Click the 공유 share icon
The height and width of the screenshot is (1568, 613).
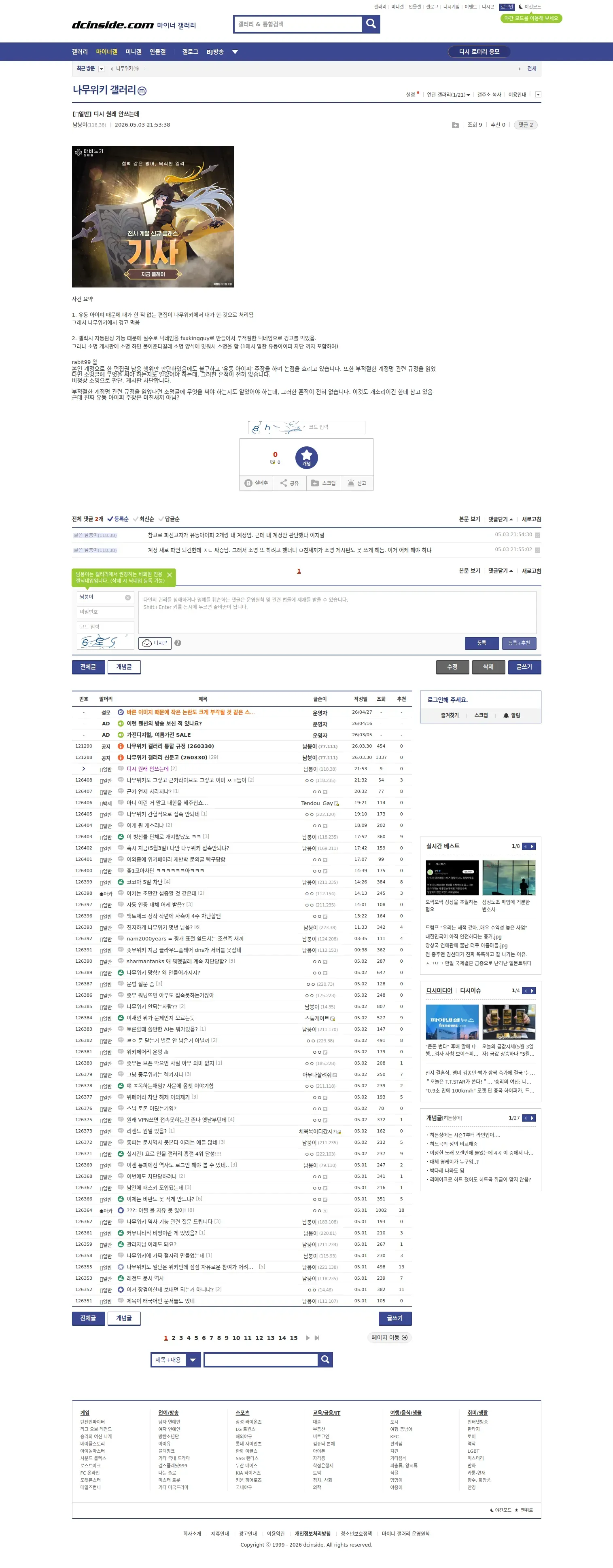(x=283, y=483)
